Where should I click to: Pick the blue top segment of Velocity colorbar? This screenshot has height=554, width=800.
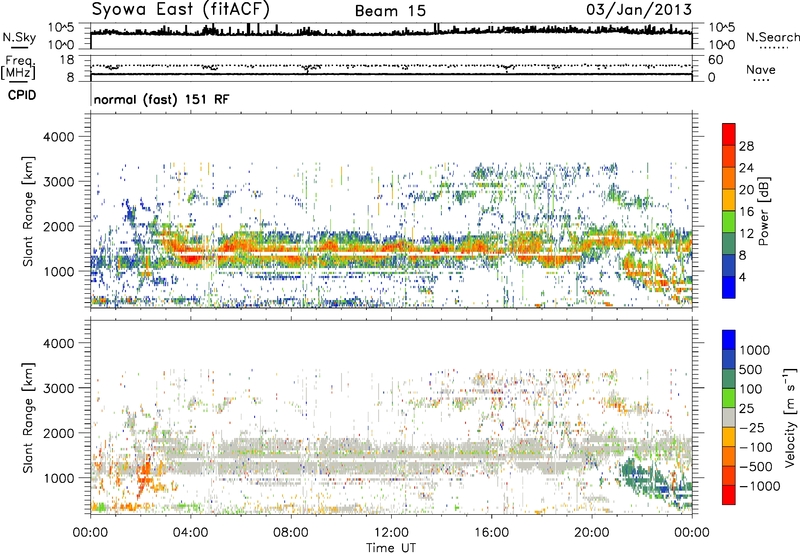coord(729,340)
